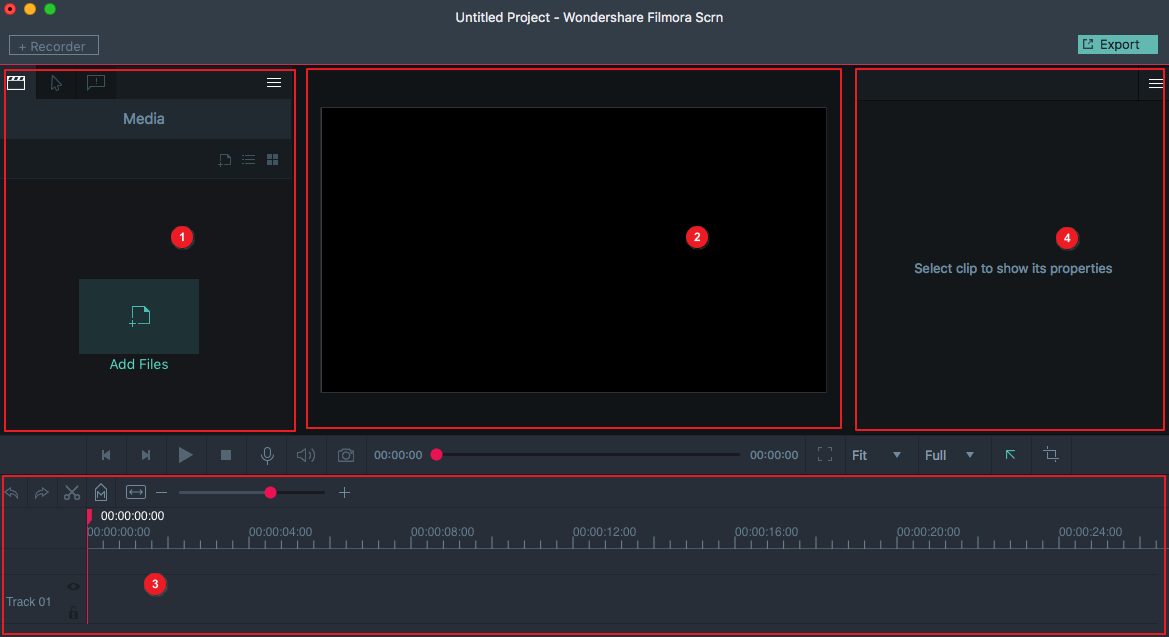Click the Add Files label

[x=139, y=364]
